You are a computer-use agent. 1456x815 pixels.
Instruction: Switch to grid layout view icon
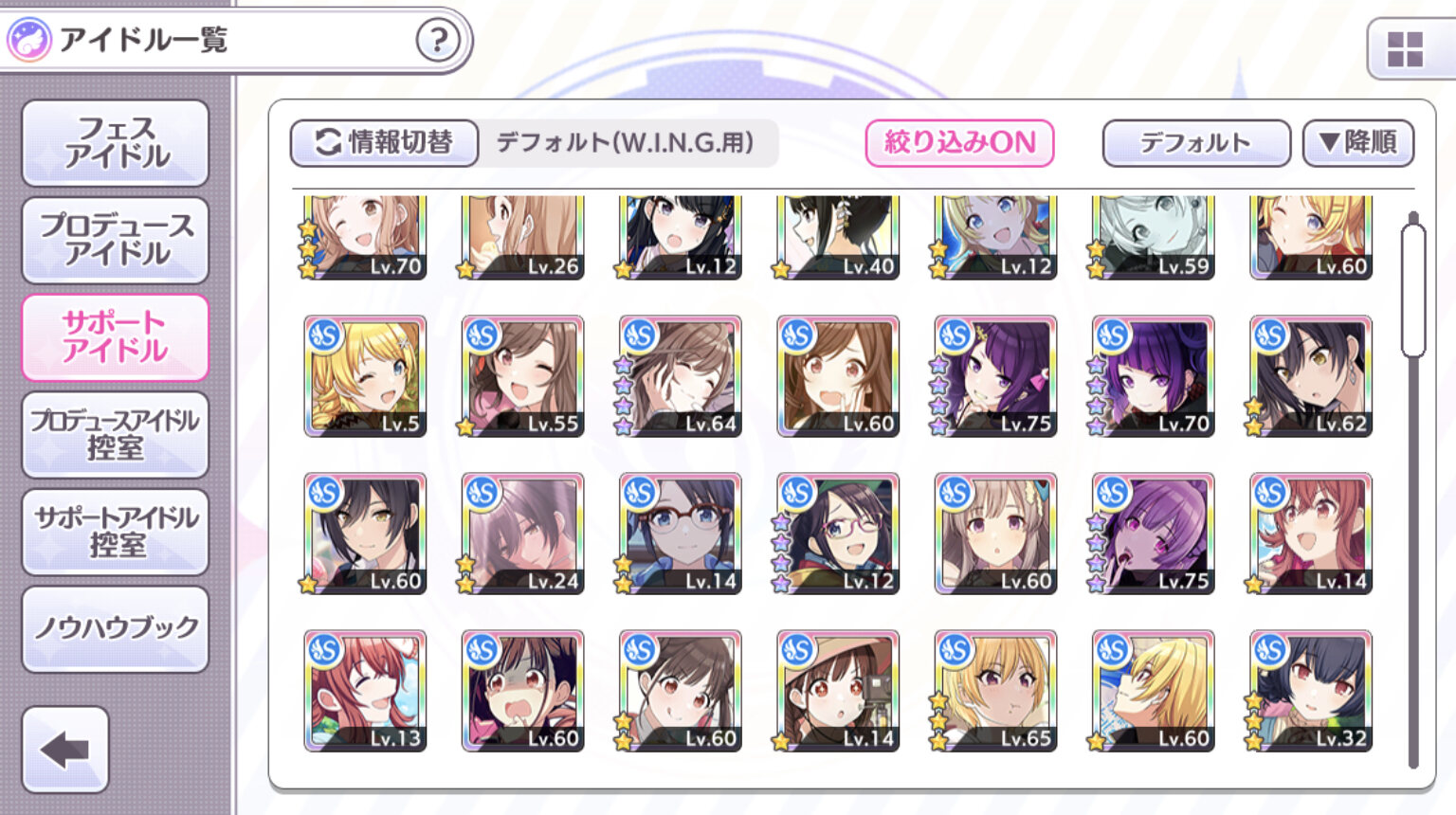[x=1405, y=49]
